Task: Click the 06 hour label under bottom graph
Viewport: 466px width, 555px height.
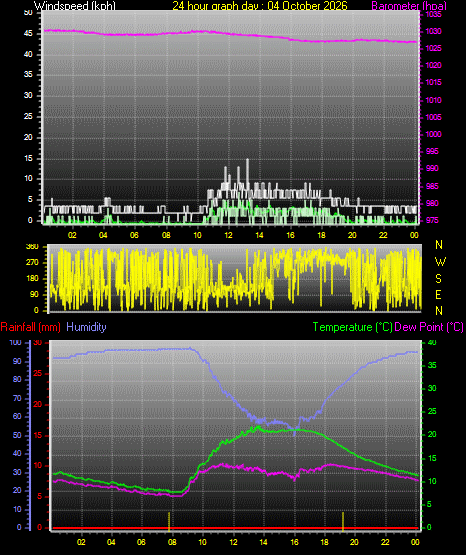Action: (141, 542)
